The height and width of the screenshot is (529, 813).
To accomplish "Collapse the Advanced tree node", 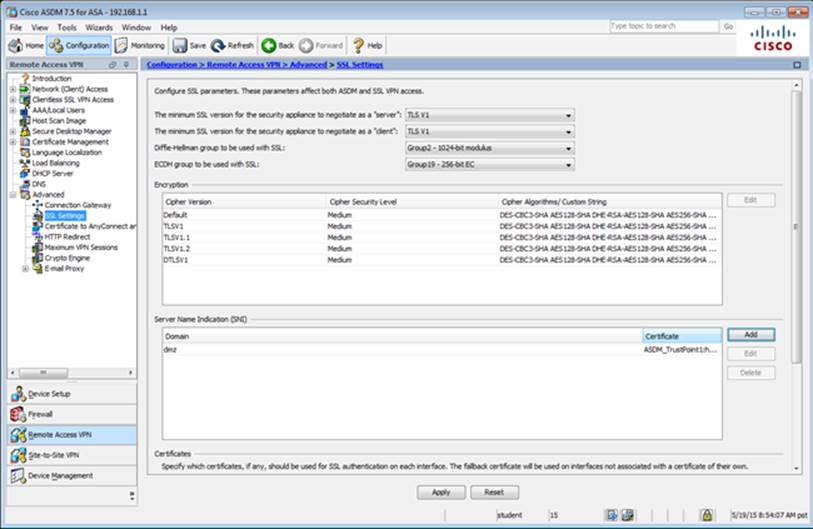I will [13, 195].
